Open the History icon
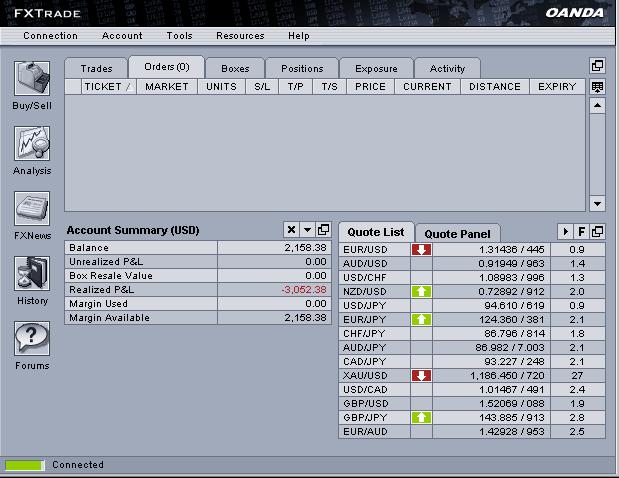This screenshot has width=619, height=478. point(32,273)
